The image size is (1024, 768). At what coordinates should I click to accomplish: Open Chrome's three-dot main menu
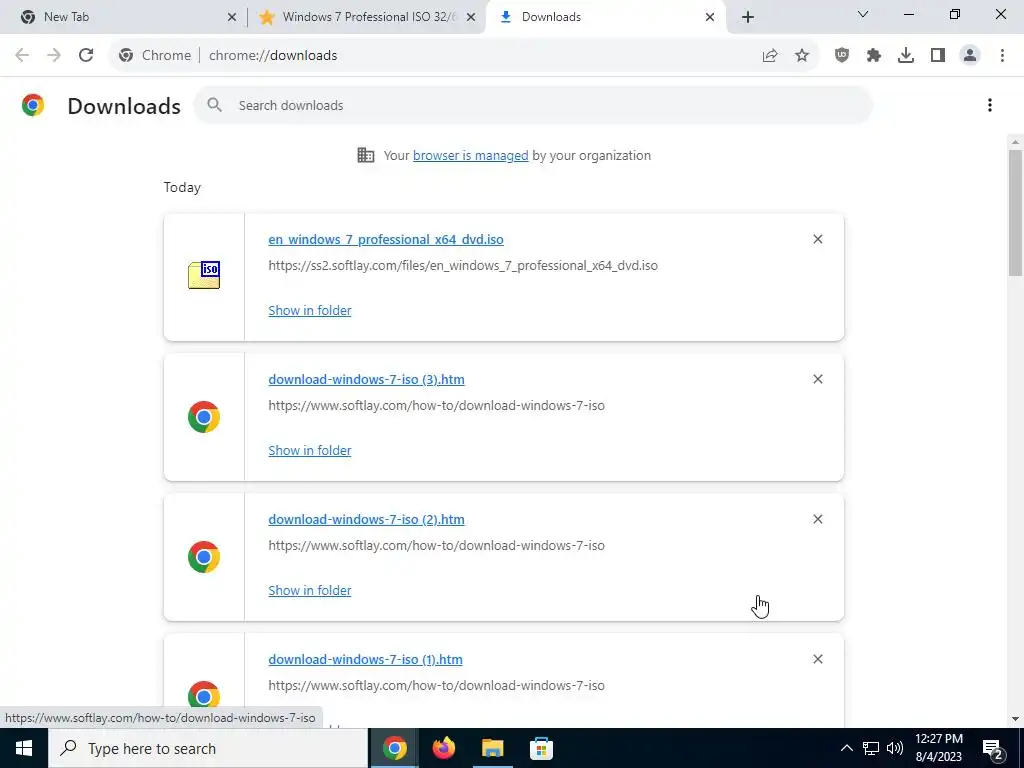coord(1002,56)
